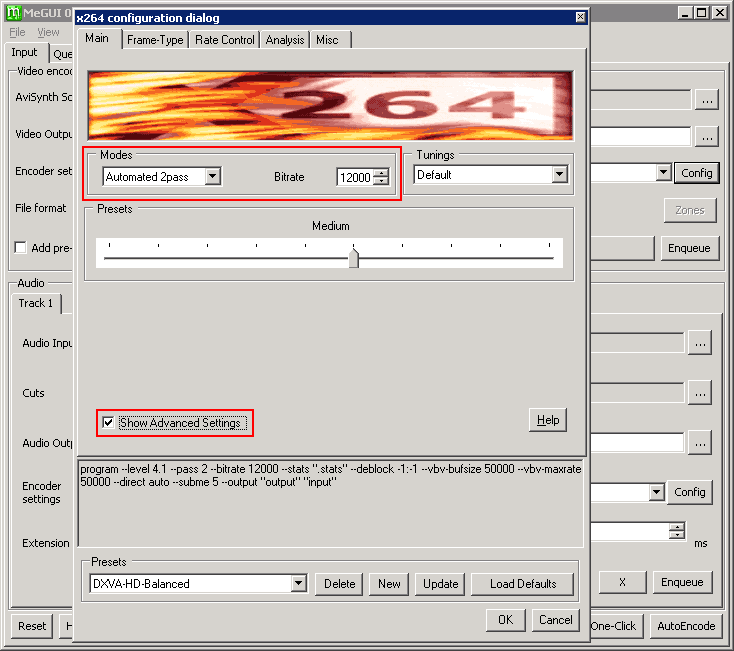Click browse button next to Video Output
734x651 pixels.
click(706, 137)
